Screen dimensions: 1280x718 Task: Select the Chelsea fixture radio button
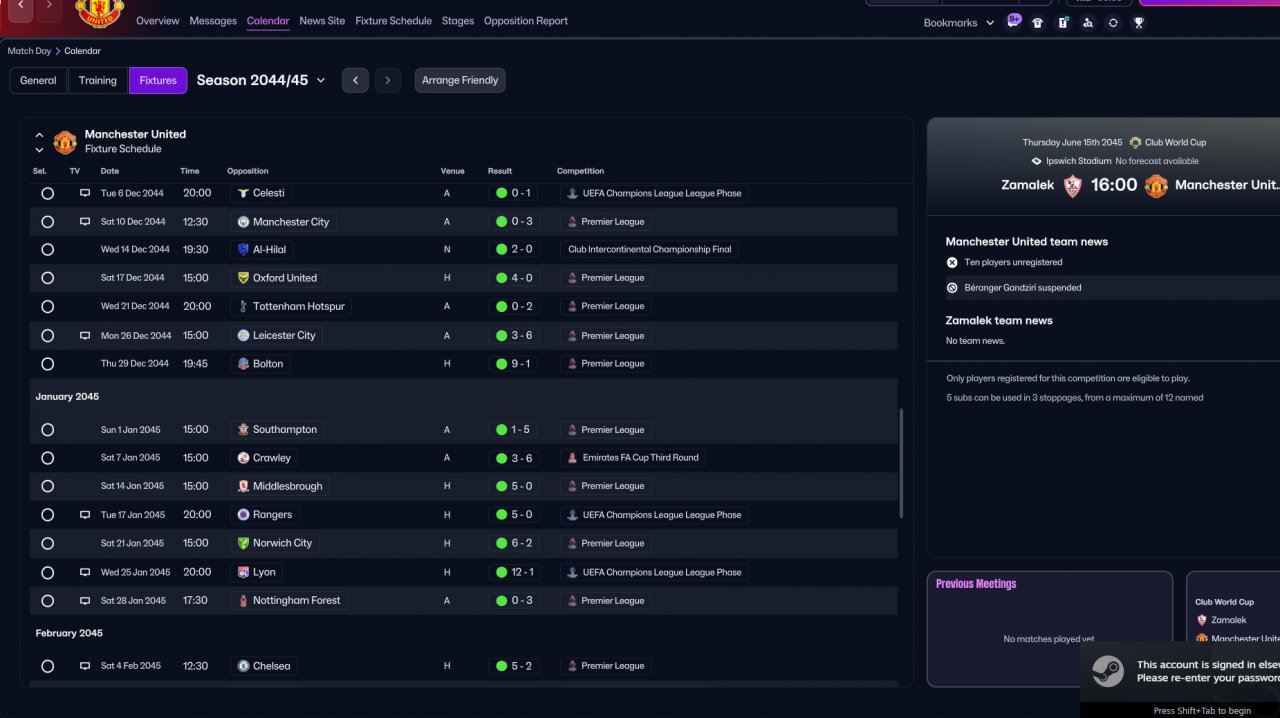point(47,666)
